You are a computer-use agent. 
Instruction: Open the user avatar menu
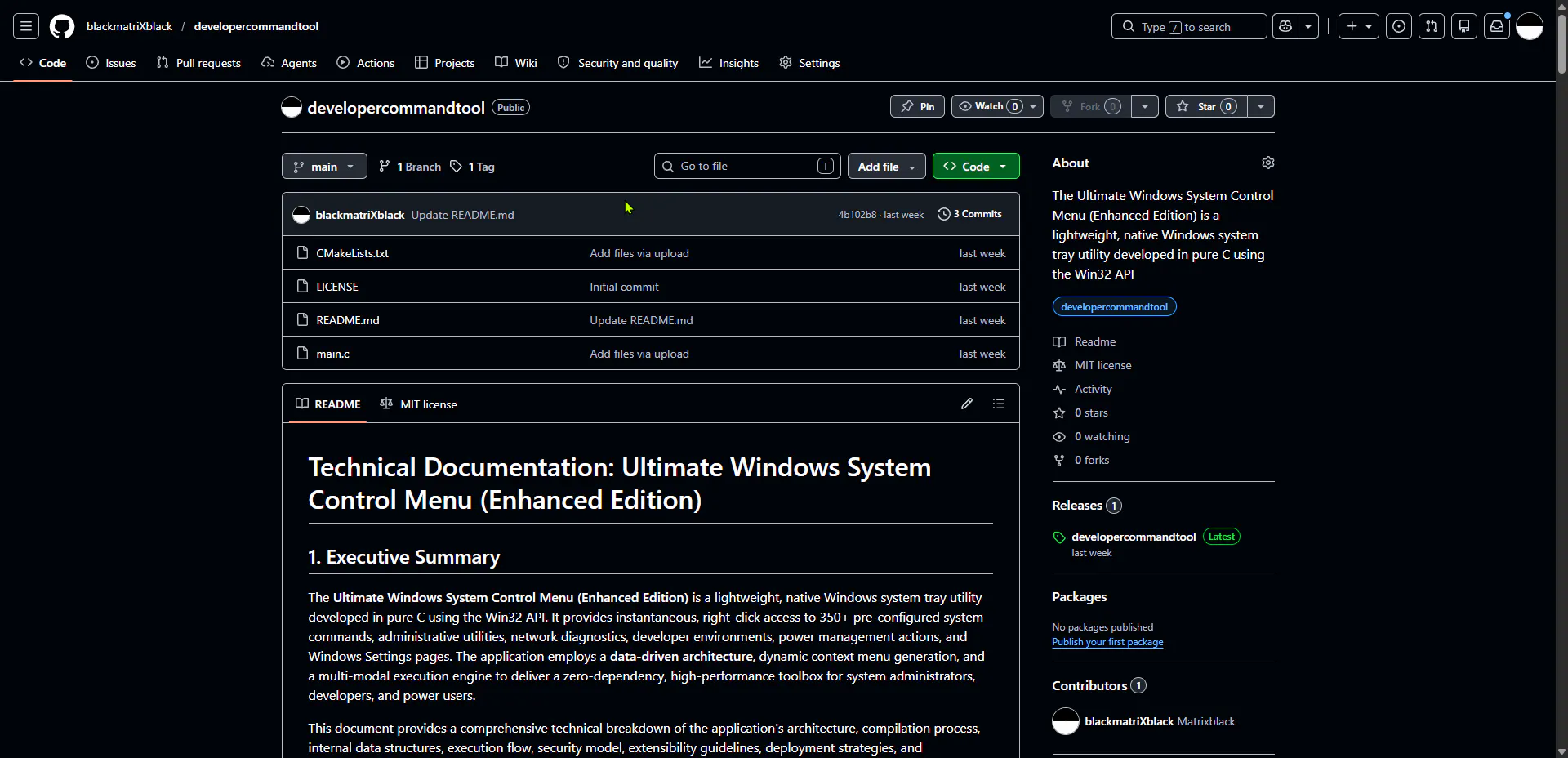point(1530,26)
